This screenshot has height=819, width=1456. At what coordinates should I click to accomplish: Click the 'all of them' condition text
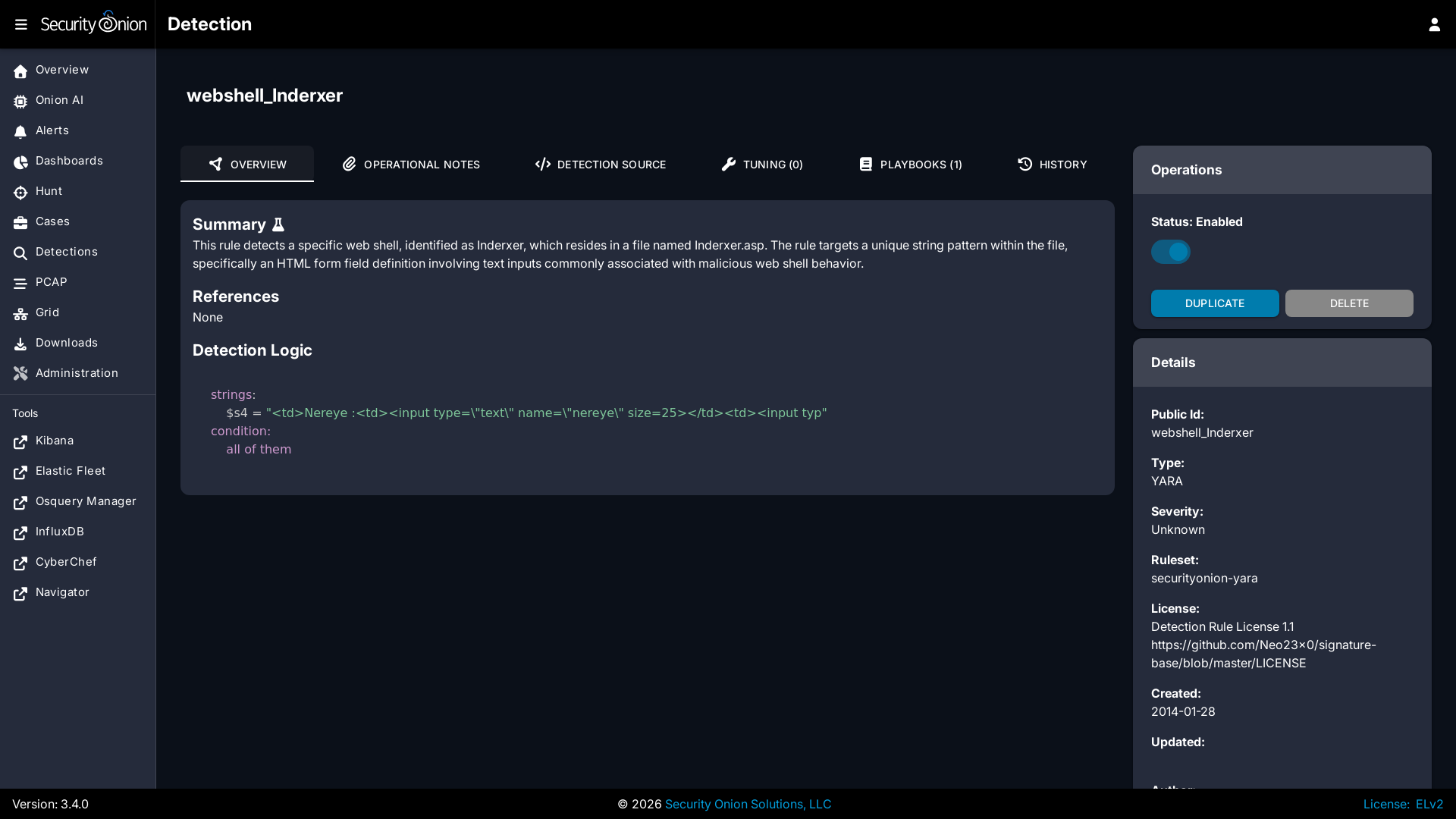pos(259,449)
